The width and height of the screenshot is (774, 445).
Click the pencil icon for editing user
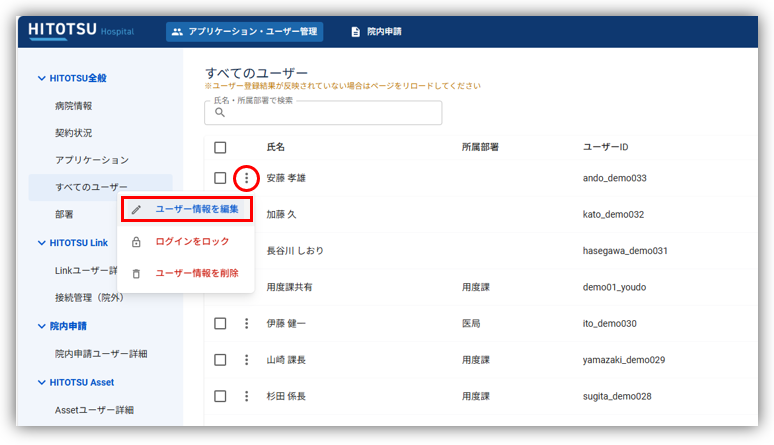(137, 210)
